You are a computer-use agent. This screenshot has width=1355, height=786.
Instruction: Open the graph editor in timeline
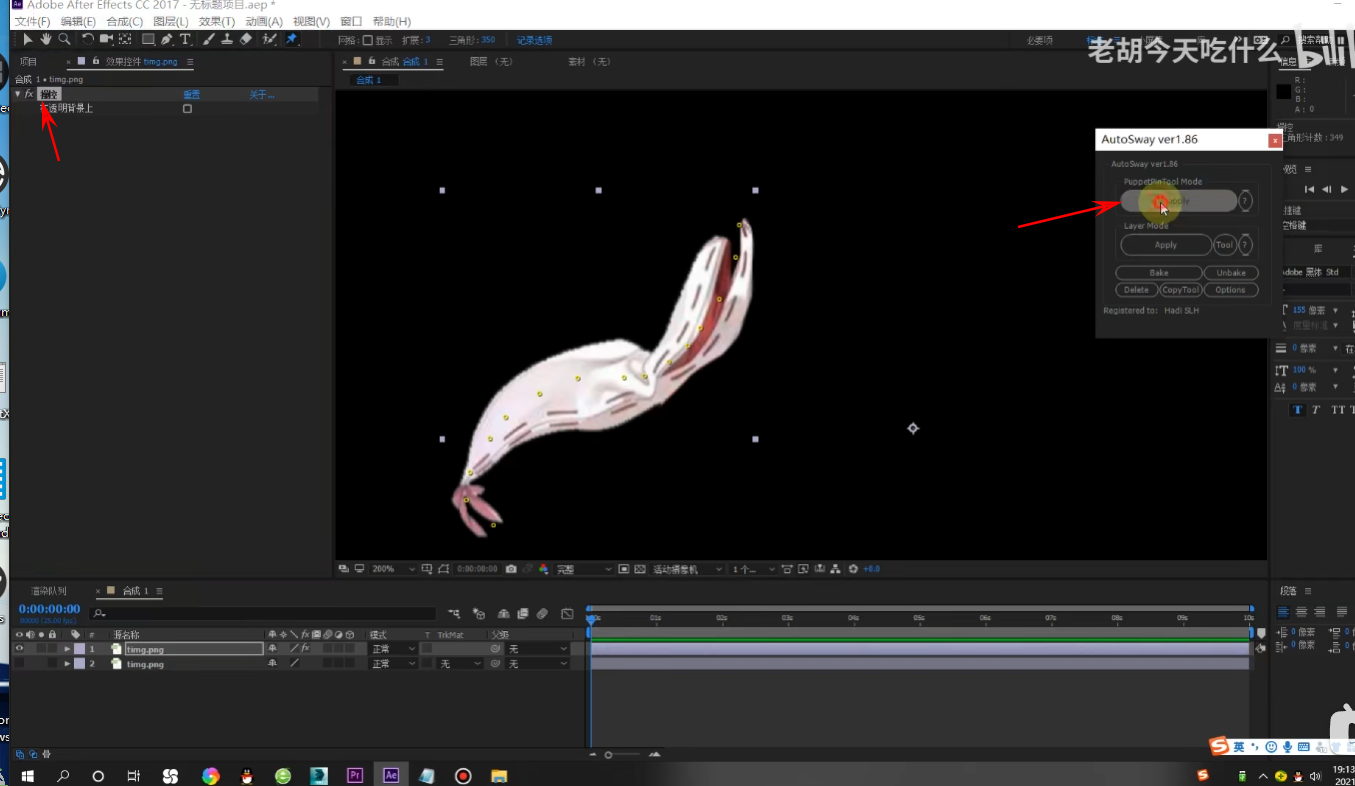point(567,613)
